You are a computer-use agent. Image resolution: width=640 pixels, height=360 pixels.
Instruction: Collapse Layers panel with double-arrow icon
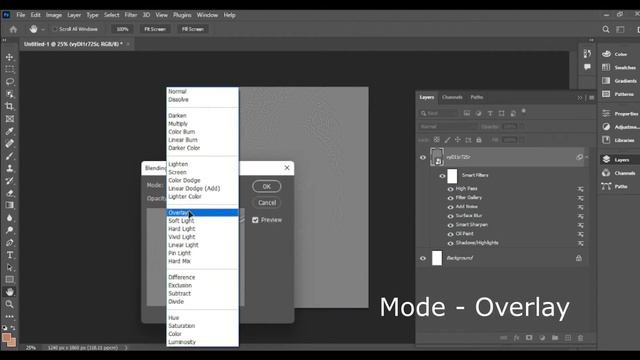click(580, 98)
